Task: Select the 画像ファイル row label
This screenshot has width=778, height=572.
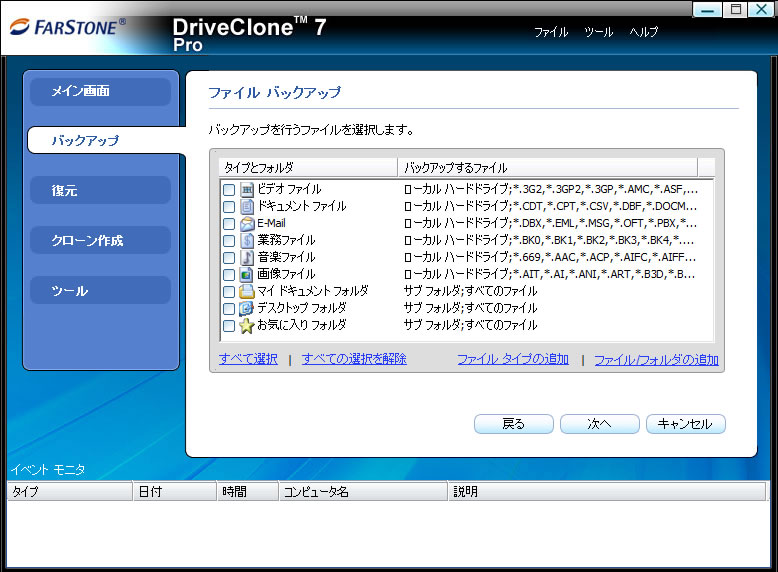Action: point(286,274)
